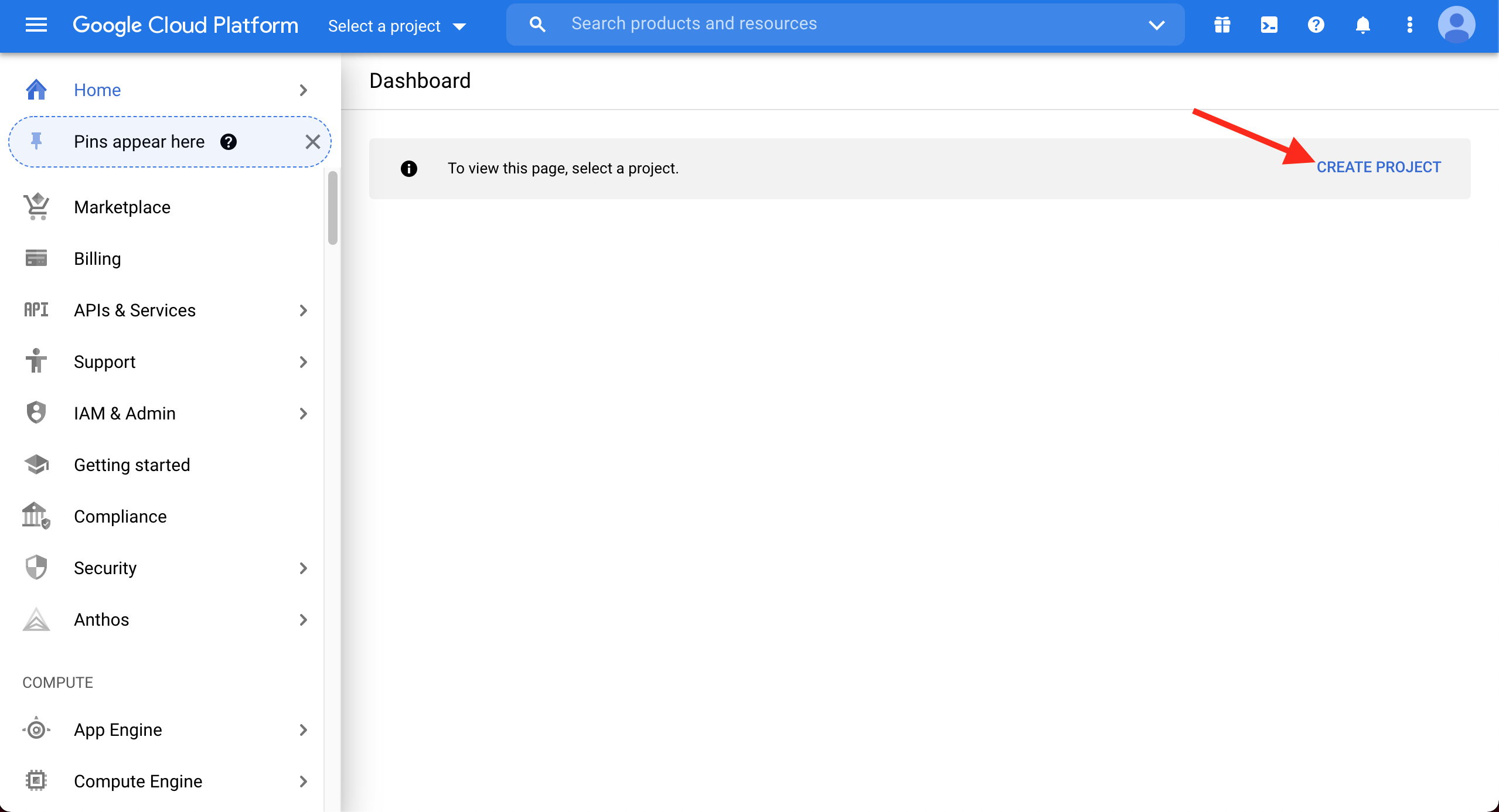Click the IAM & Admin shield icon
The width and height of the screenshot is (1499, 812).
click(36, 412)
